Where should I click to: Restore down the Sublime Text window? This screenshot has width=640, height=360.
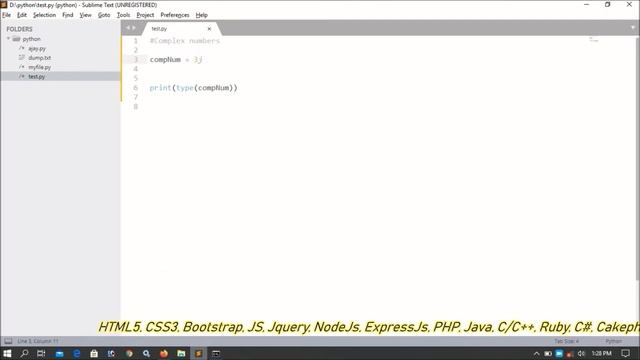tap(607, 4)
